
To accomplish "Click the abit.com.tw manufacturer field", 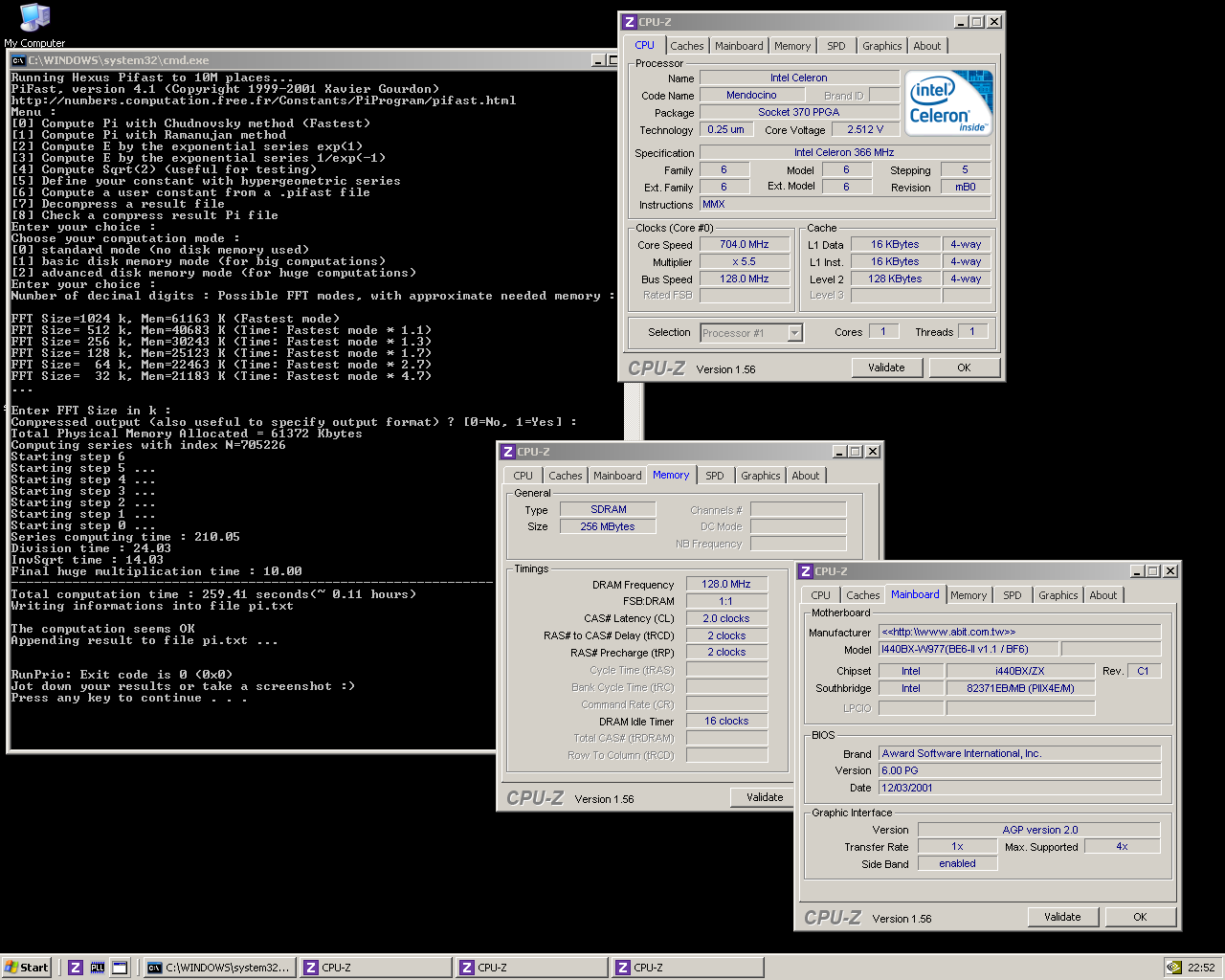I will click(x=1020, y=633).
